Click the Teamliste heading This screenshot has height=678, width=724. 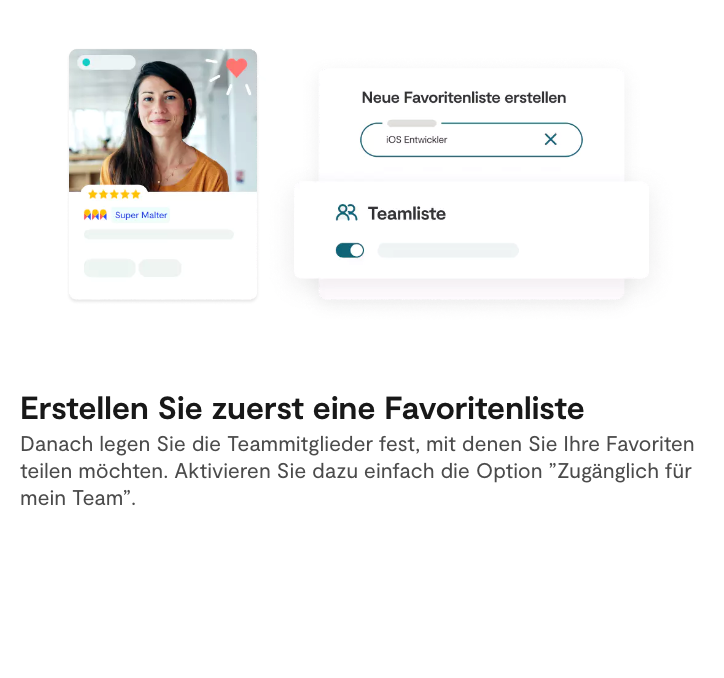[x=407, y=214]
